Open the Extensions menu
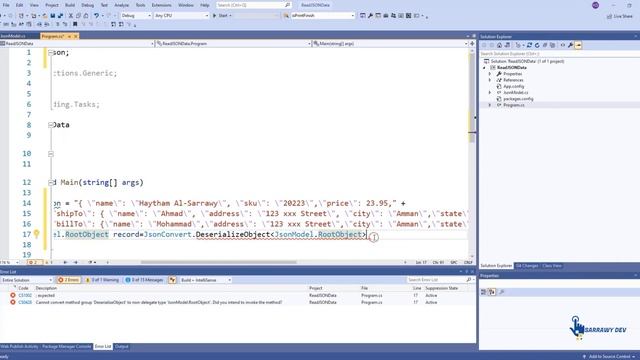The height and width of the screenshot is (360, 640). point(162,5)
